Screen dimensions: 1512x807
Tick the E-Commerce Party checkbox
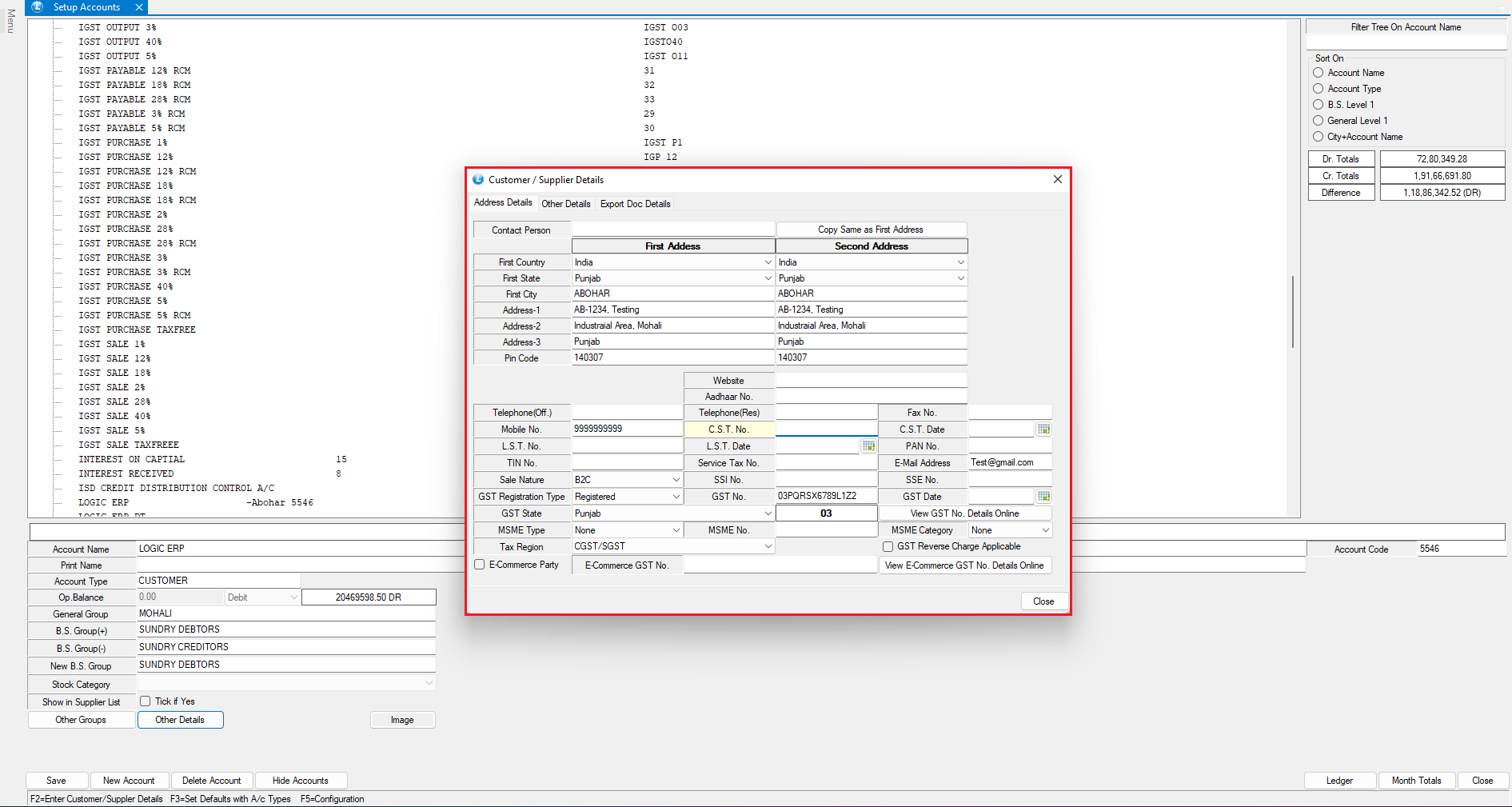tap(480, 565)
